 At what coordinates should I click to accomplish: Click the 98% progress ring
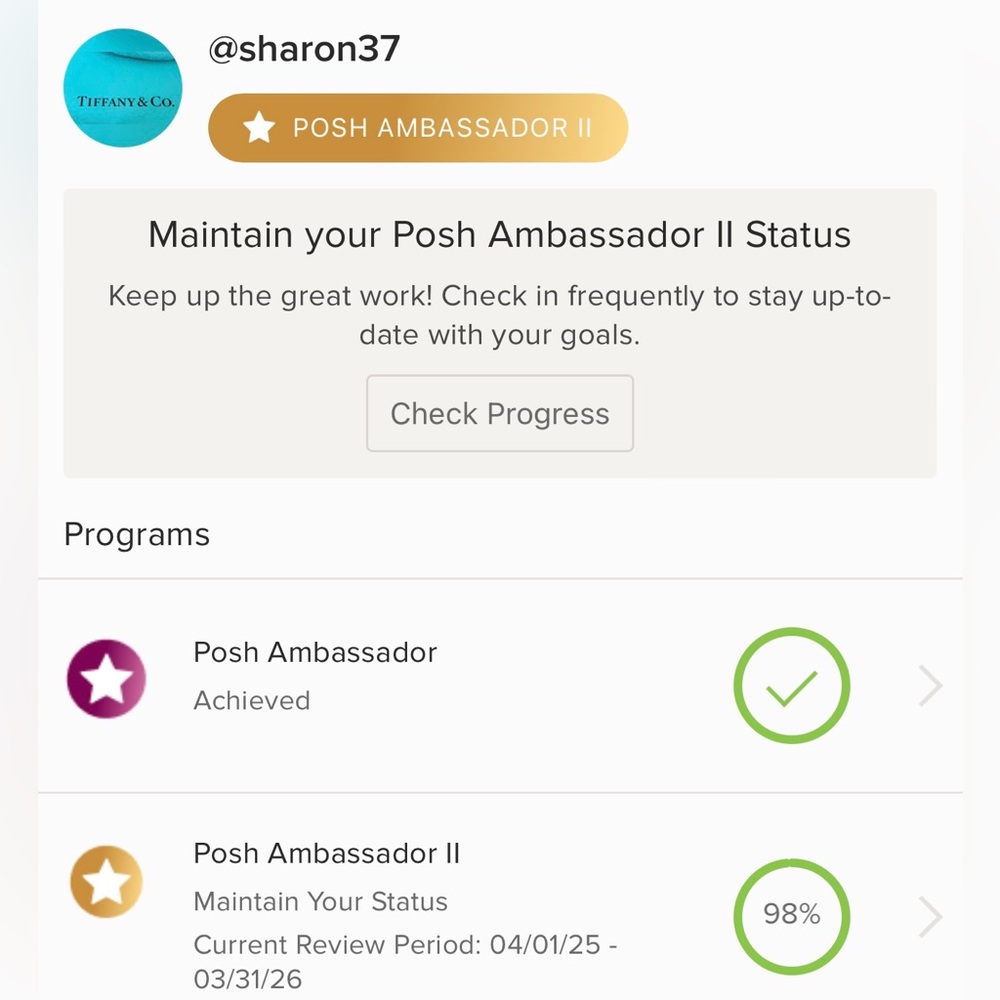pyautogui.click(x=791, y=914)
